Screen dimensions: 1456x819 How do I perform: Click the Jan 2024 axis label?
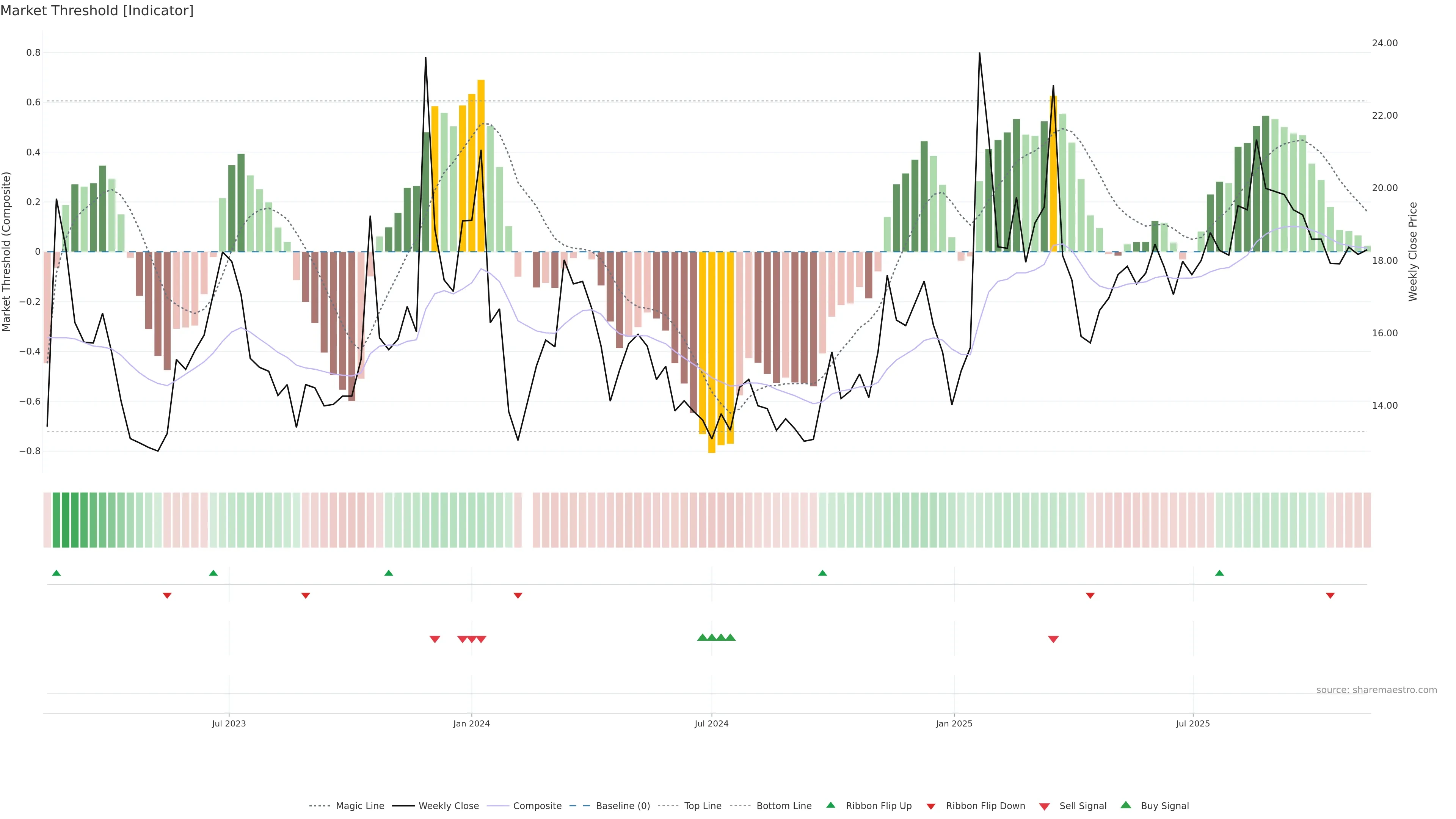(471, 723)
